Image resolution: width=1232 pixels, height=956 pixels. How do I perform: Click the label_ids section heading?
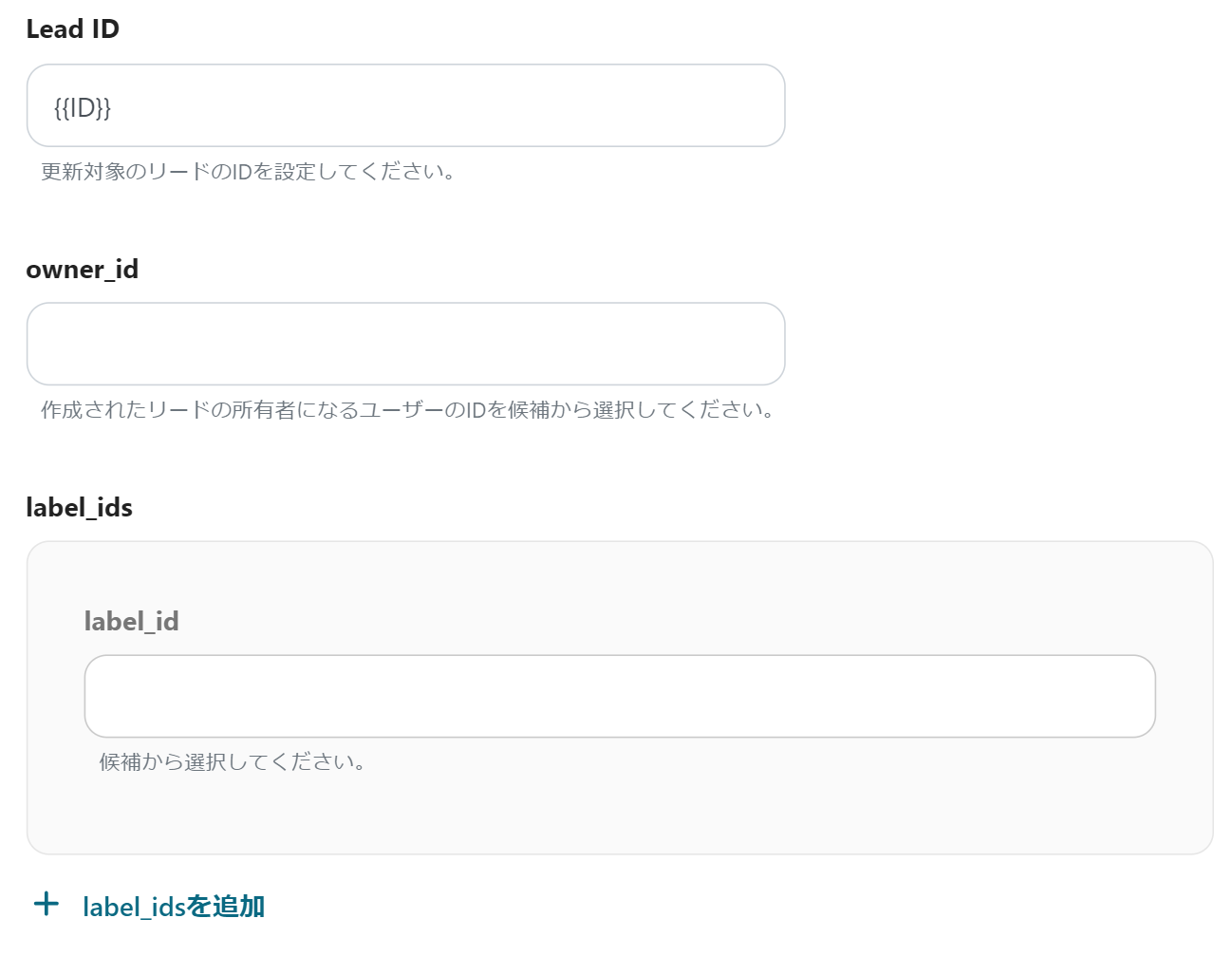click(79, 507)
